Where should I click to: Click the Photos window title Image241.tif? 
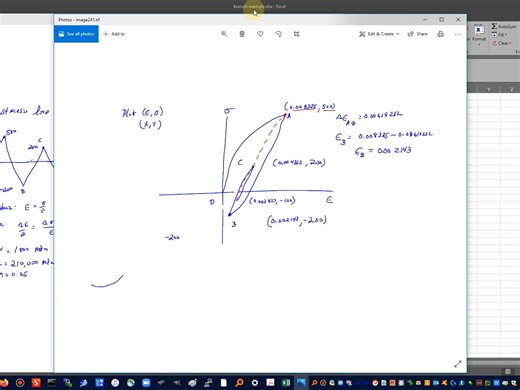coord(79,20)
